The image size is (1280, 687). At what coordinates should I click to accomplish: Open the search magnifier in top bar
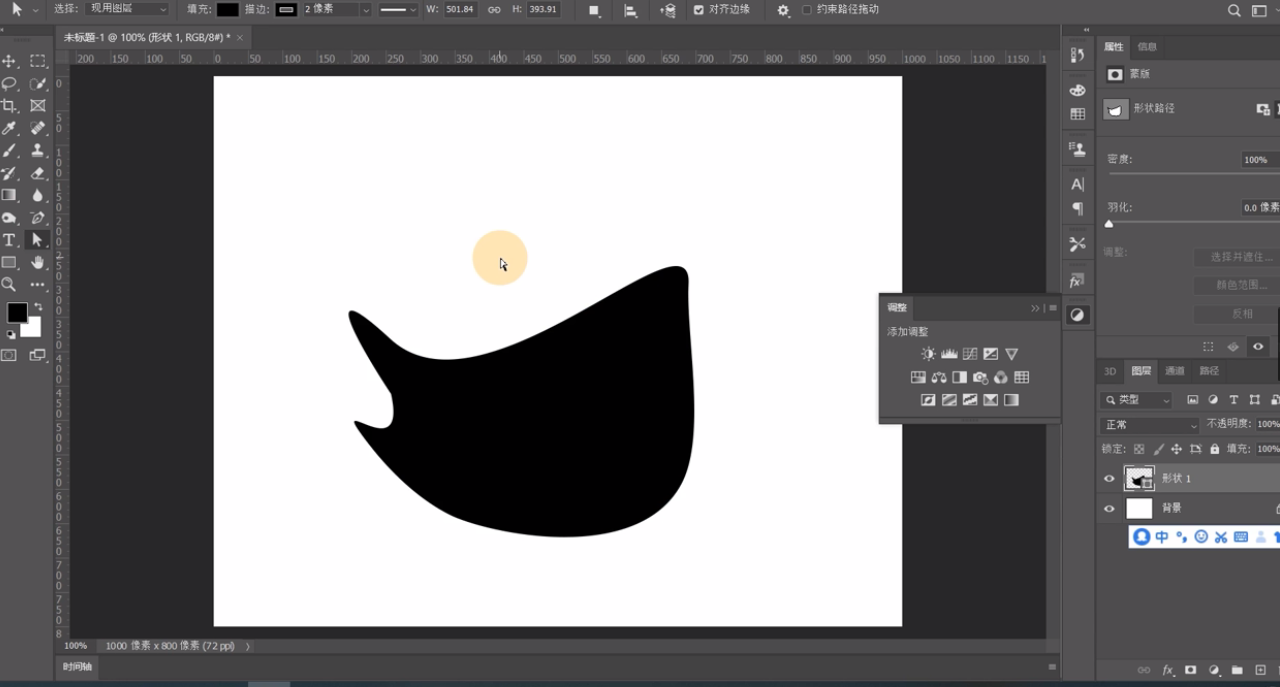1234,10
